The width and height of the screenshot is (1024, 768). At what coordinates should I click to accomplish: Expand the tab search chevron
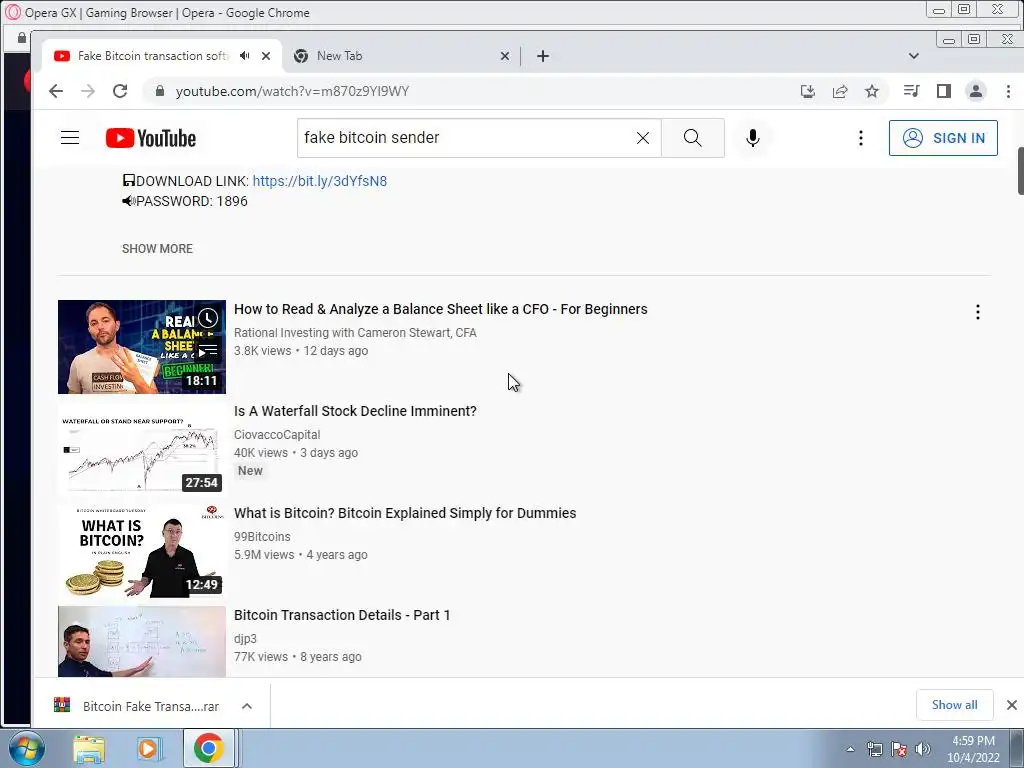(x=914, y=56)
